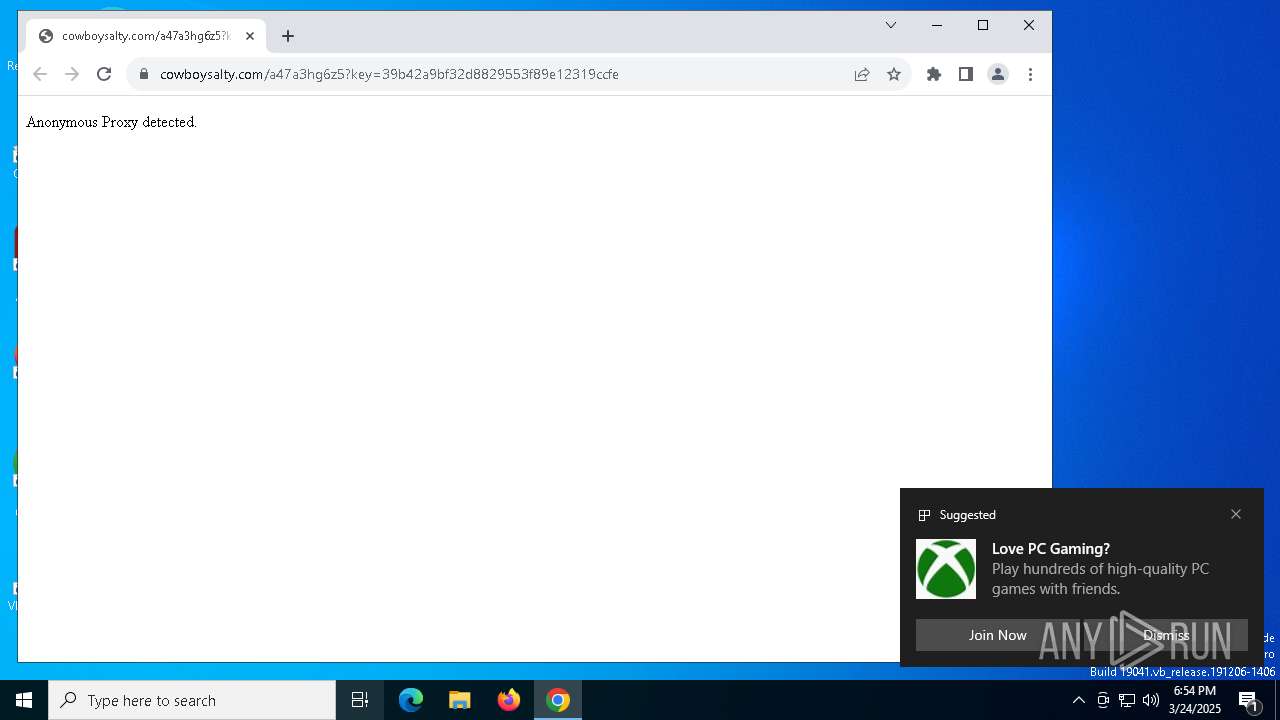1280x720 pixels.
Task: View site security lock information
Action: (x=144, y=74)
